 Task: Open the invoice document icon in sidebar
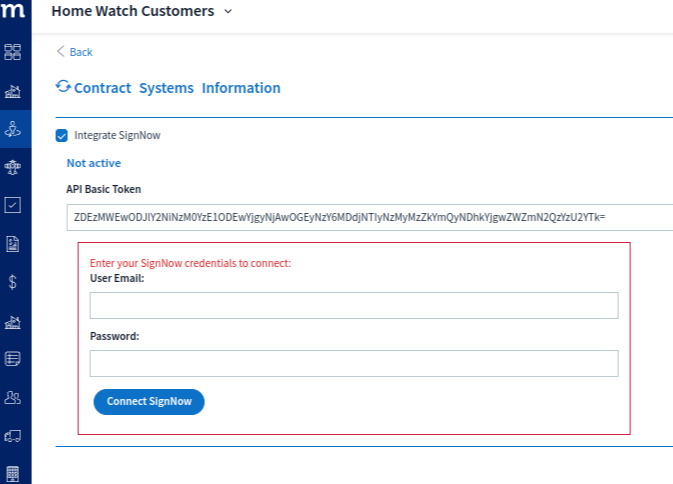pyautogui.click(x=12, y=244)
